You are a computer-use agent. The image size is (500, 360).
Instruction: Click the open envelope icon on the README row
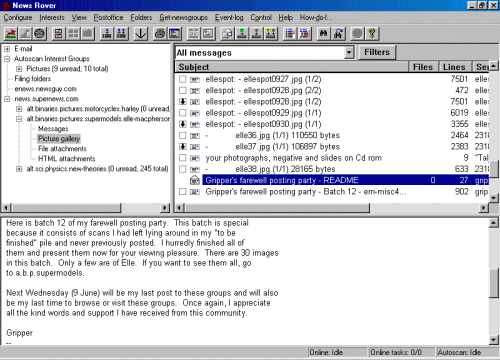point(195,180)
